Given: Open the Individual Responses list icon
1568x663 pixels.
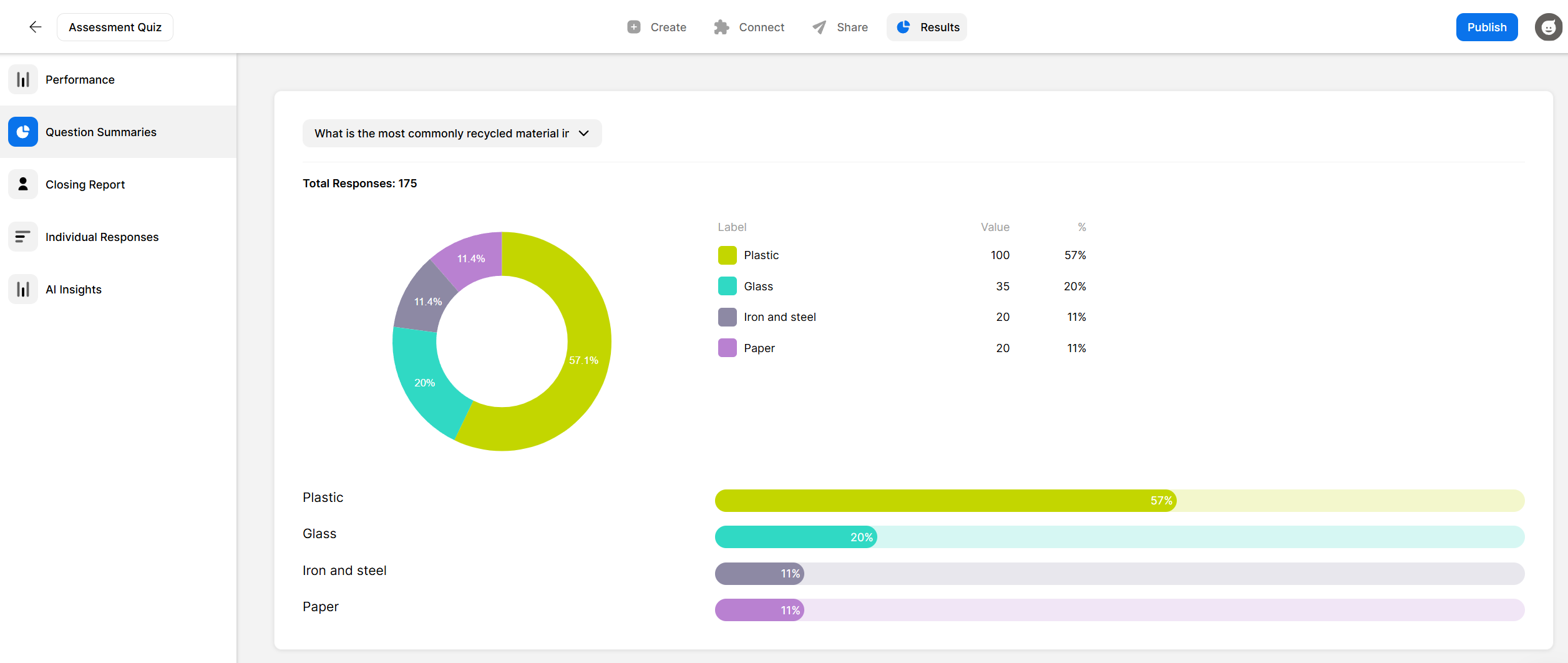Looking at the screenshot, I should point(23,237).
